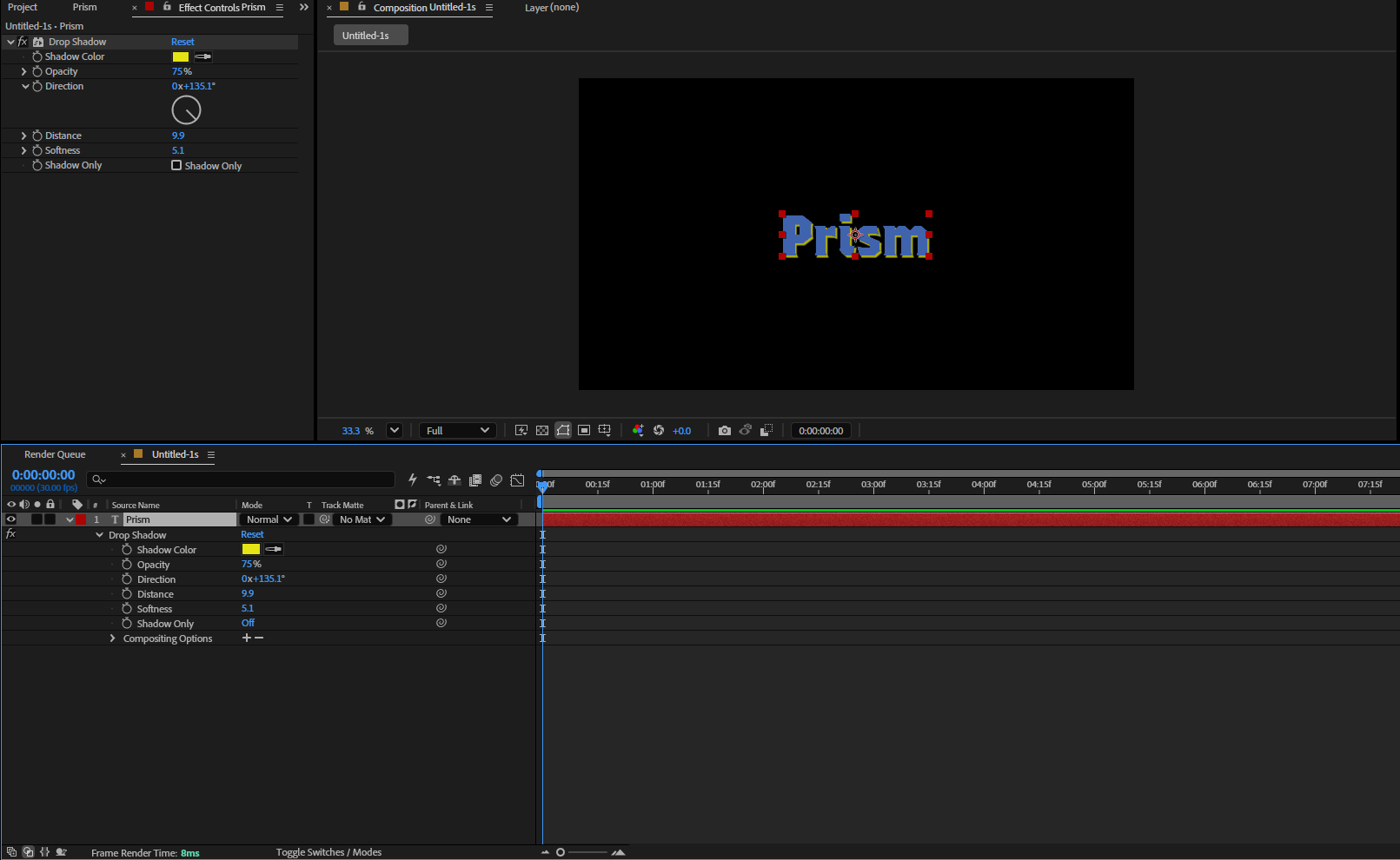Open magnification ratio dropdown arrow
1400x860 pixels.
pyautogui.click(x=395, y=430)
